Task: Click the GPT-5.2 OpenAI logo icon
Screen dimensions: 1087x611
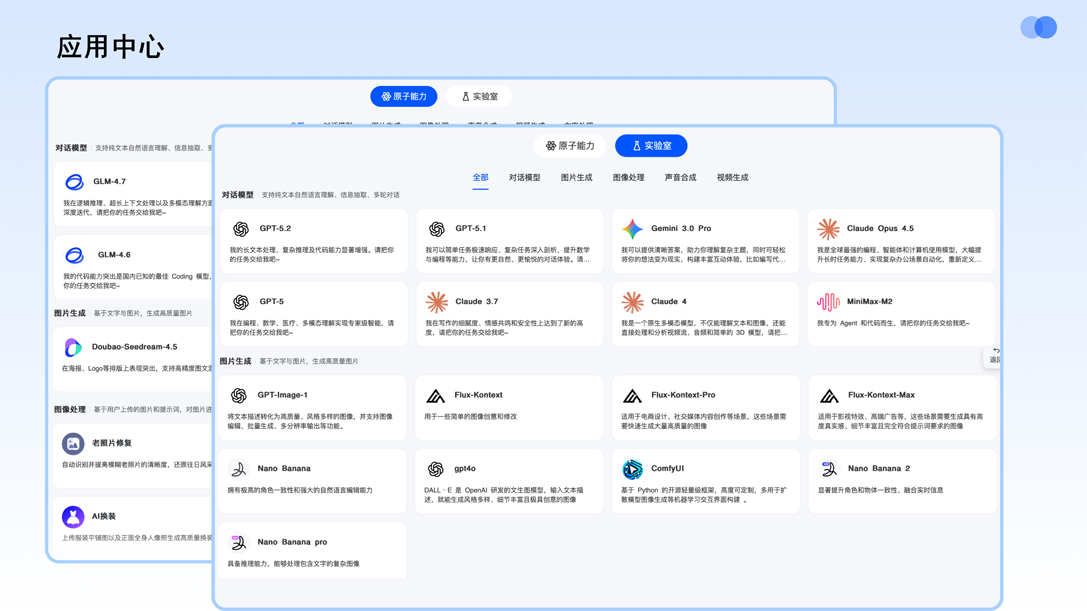Action: tap(241, 229)
